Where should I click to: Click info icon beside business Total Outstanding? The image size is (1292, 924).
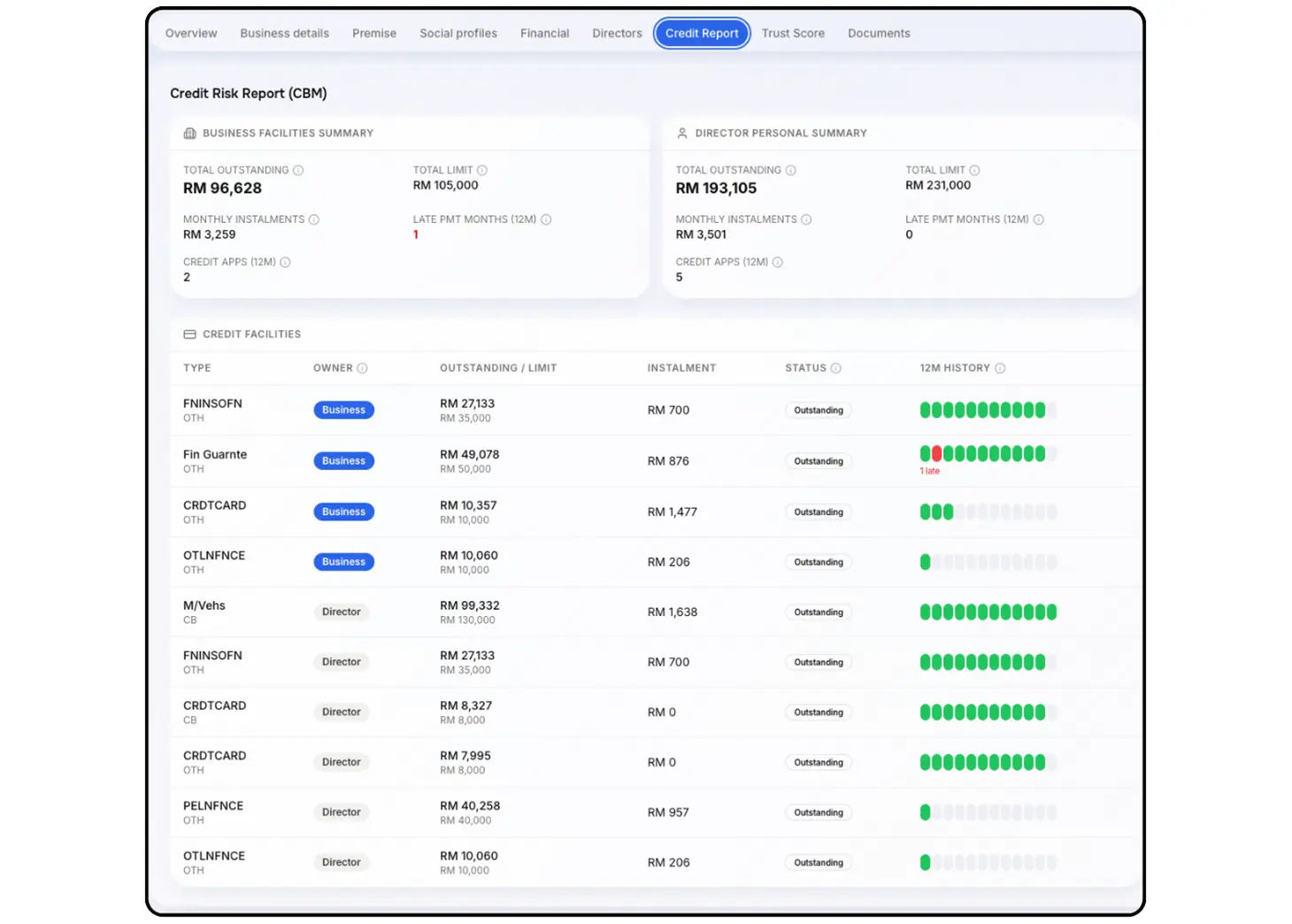(x=298, y=170)
